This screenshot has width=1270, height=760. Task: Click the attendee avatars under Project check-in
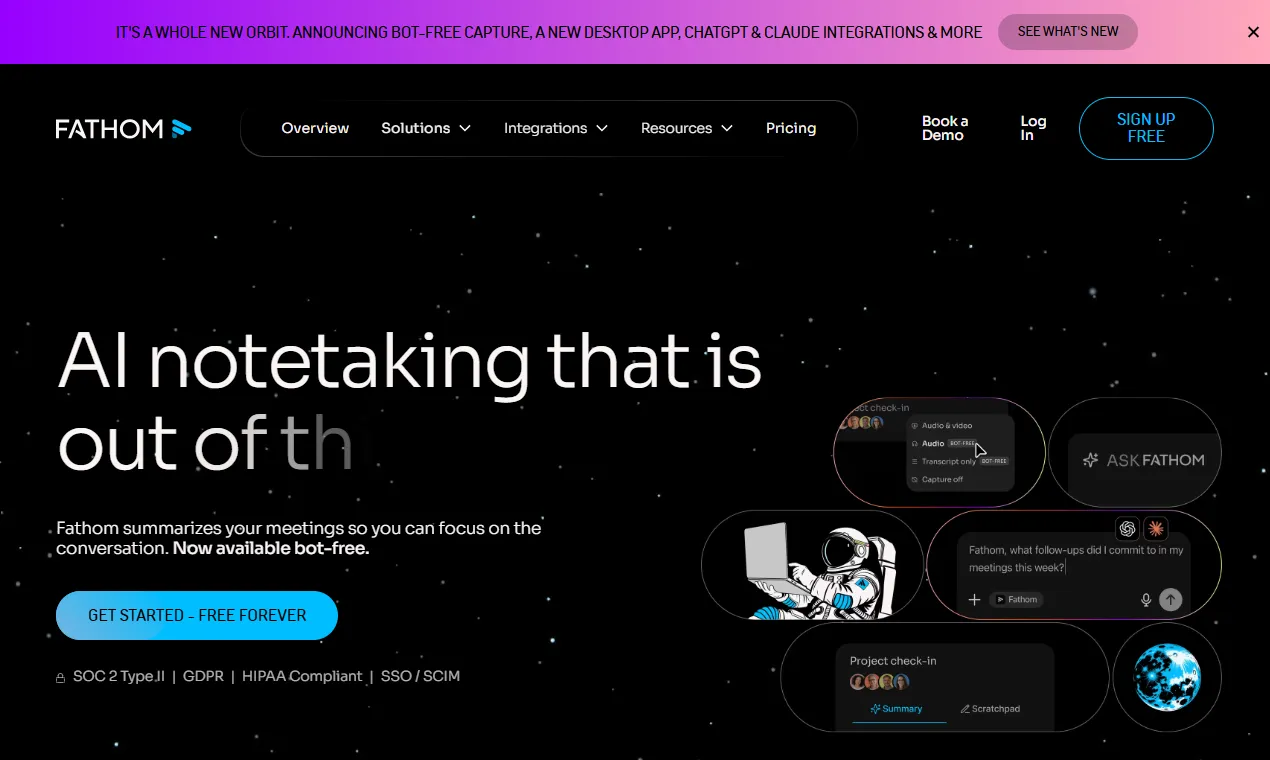coord(879,682)
